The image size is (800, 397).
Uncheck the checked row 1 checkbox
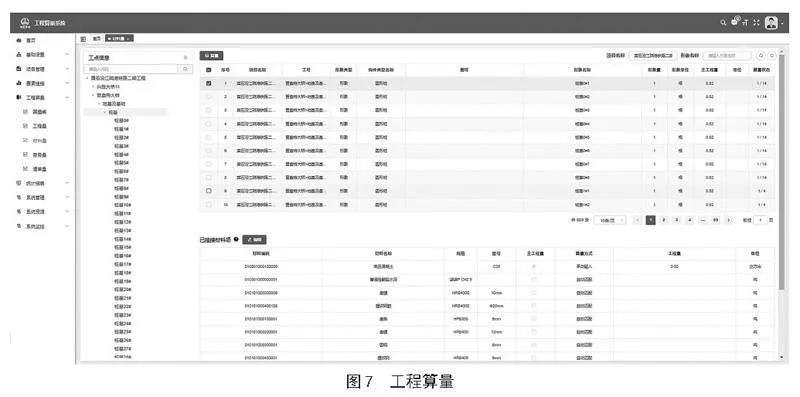208,83
